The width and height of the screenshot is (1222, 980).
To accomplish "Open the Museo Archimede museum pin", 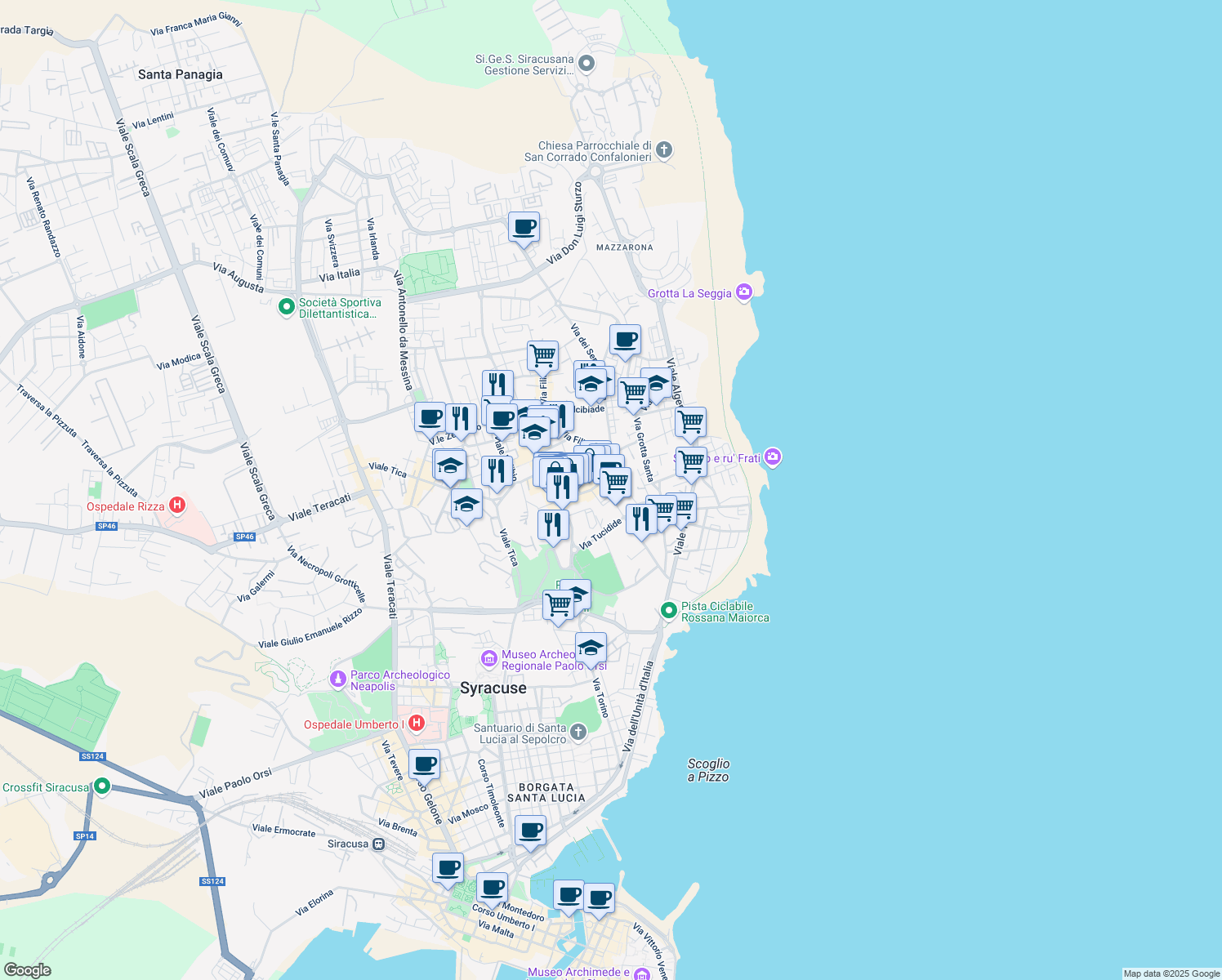I will click(642, 974).
